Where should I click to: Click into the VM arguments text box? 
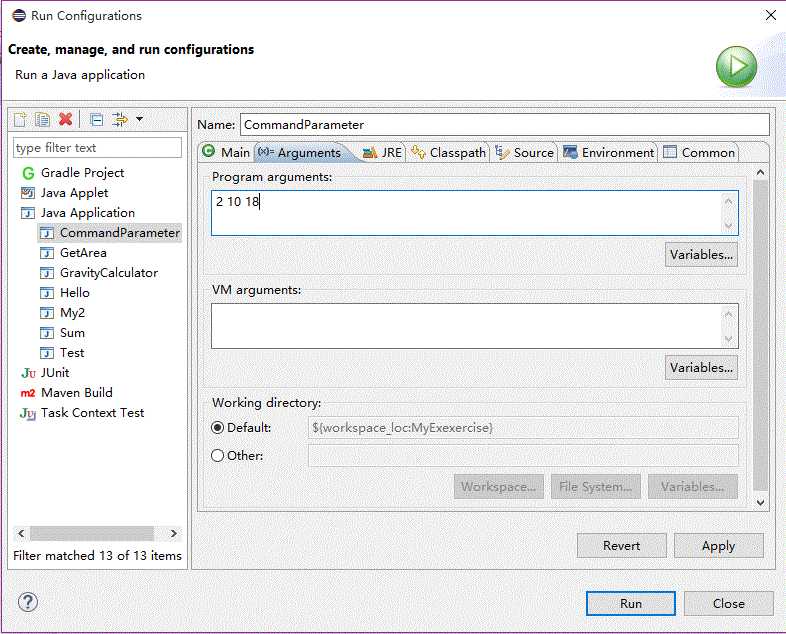465,326
